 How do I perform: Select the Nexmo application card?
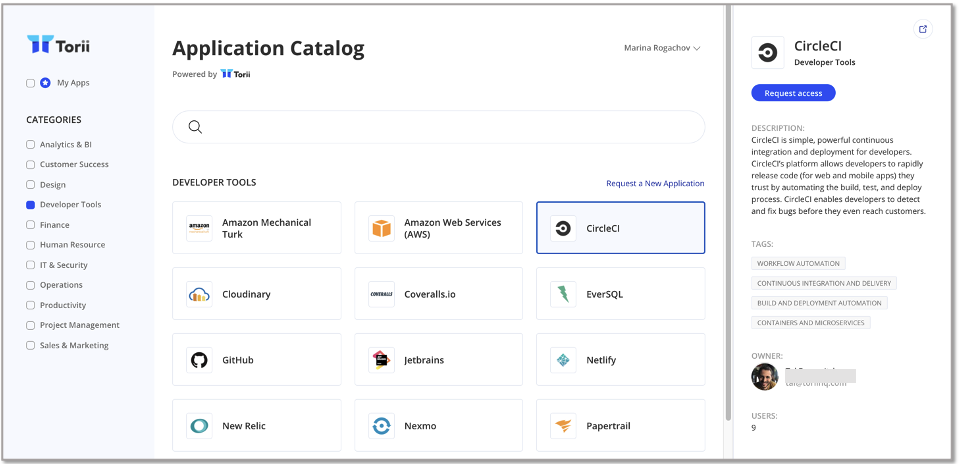438,426
